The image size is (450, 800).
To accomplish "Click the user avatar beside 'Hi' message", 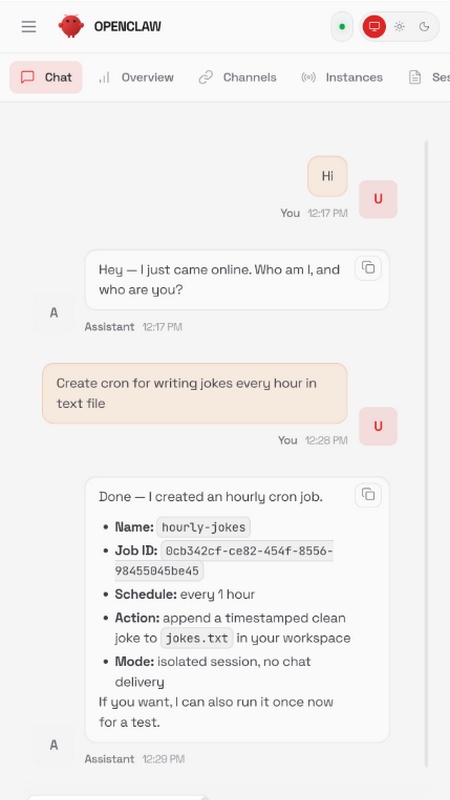I will pyautogui.click(x=378, y=199).
